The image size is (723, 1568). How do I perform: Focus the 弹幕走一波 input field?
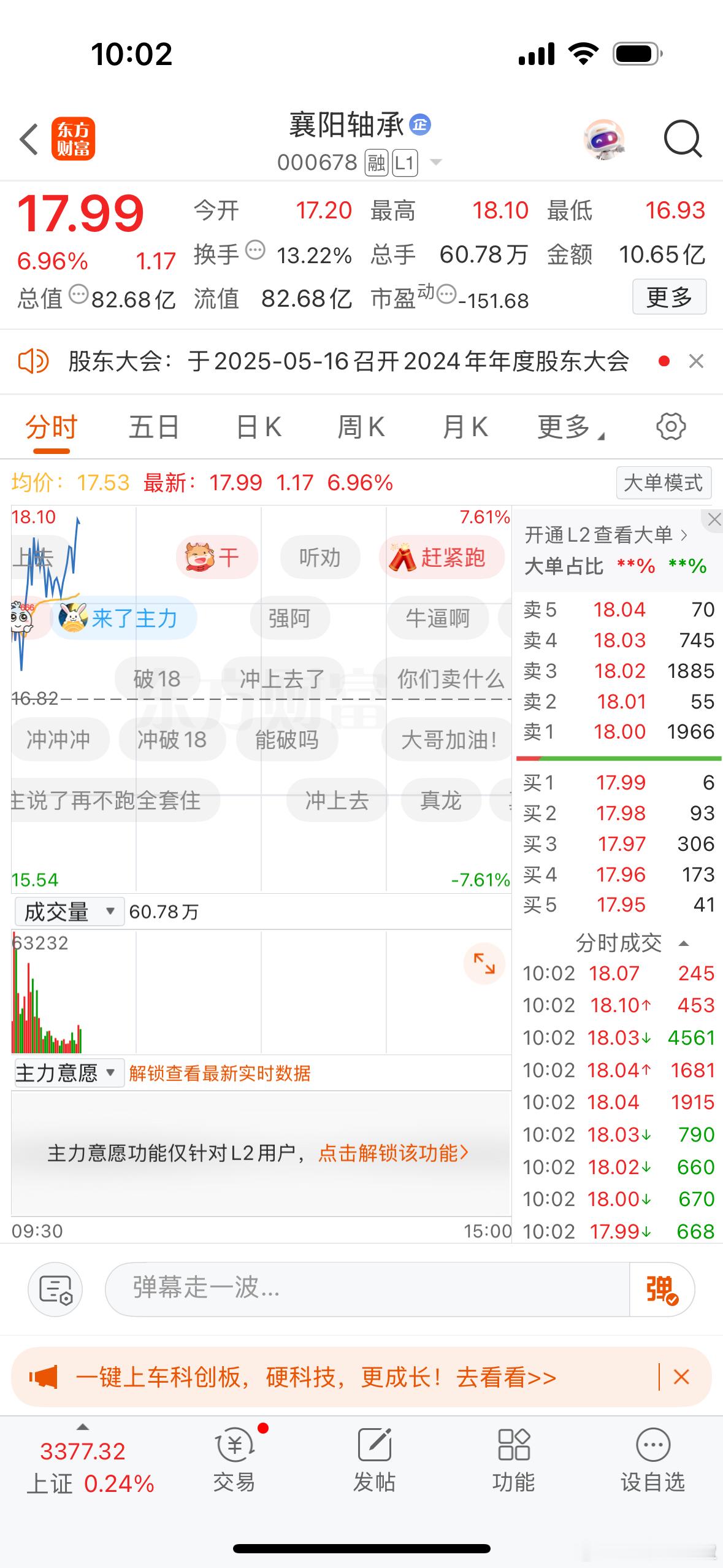click(x=367, y=1288)
